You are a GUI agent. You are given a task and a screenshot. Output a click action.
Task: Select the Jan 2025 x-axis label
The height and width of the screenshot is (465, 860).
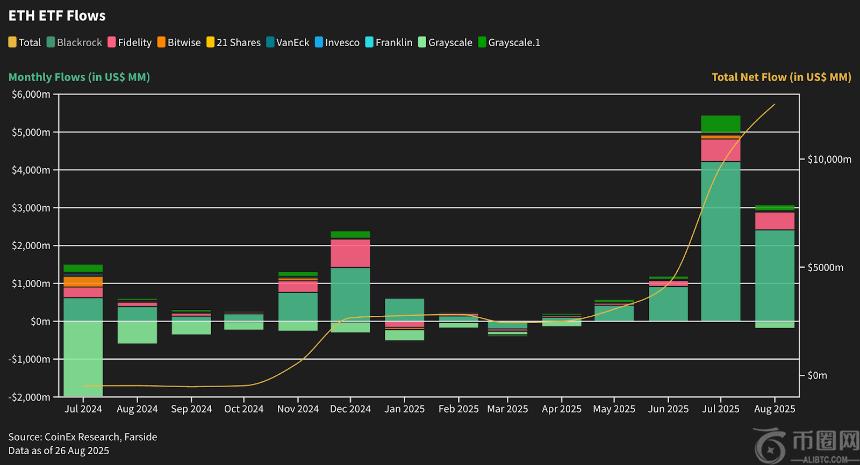(405, 409)
